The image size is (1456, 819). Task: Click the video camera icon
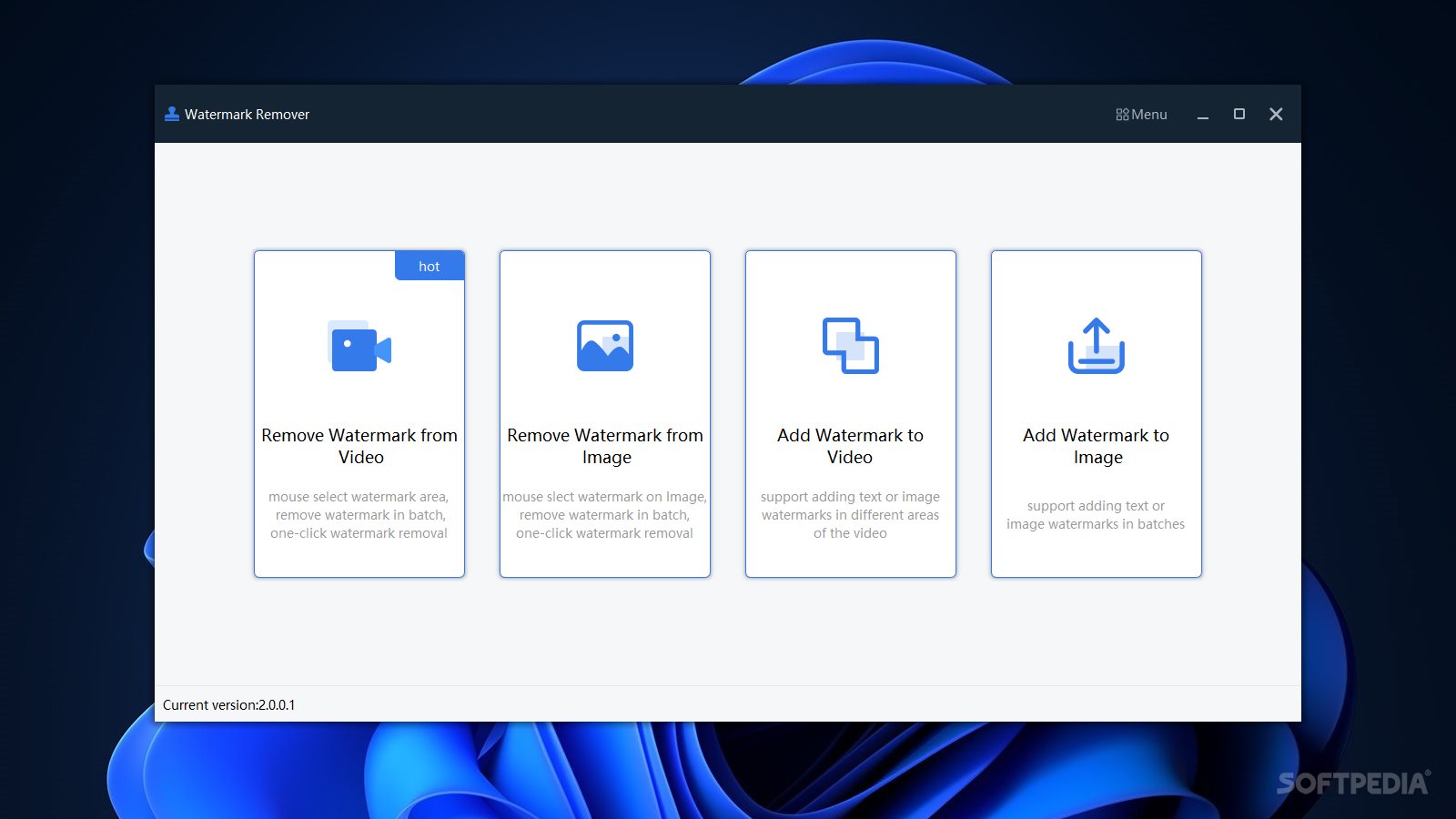pyautogui.click(x=359, y=347)
